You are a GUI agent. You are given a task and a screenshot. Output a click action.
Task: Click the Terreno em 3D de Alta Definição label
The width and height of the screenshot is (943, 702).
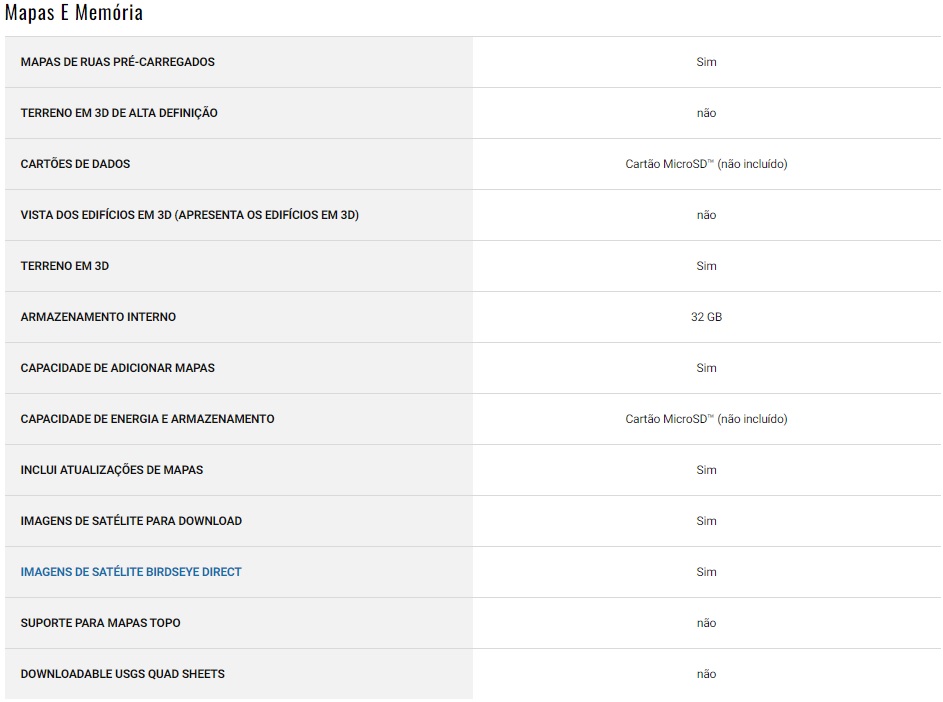click(119, 113)
